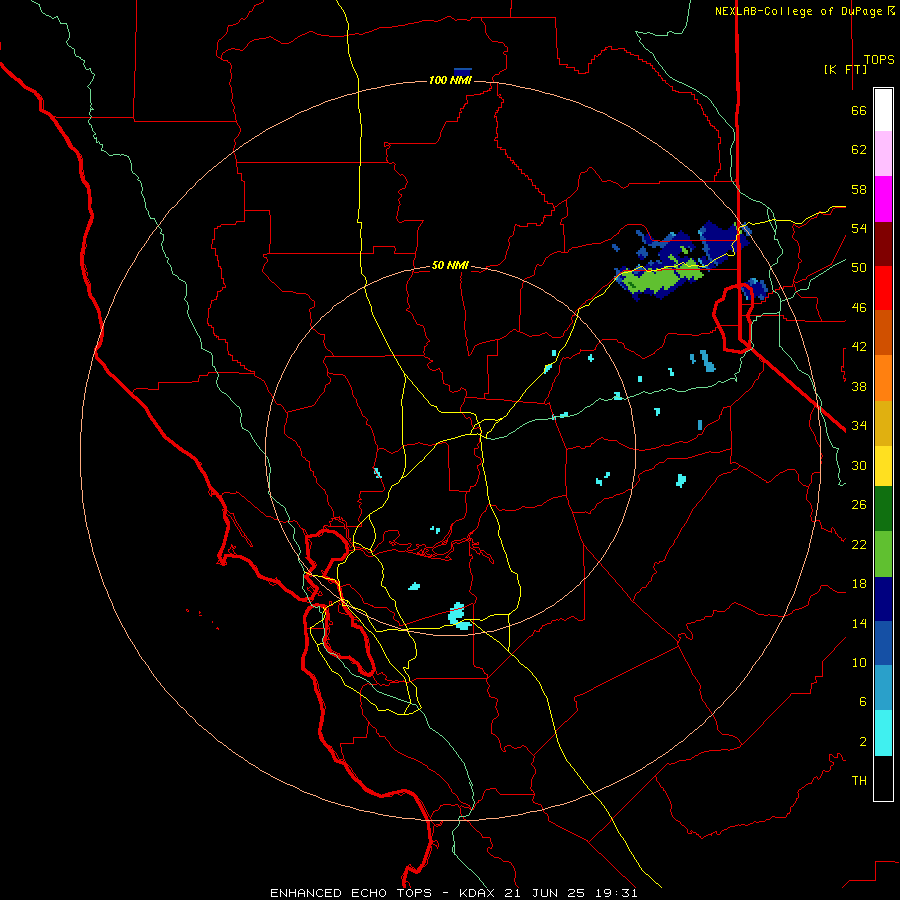The height and width of the screenshot is (900, 900).
Task: Click the largest cyan echo near 50 NMI ring bottom
Action: tap(459, 616)
